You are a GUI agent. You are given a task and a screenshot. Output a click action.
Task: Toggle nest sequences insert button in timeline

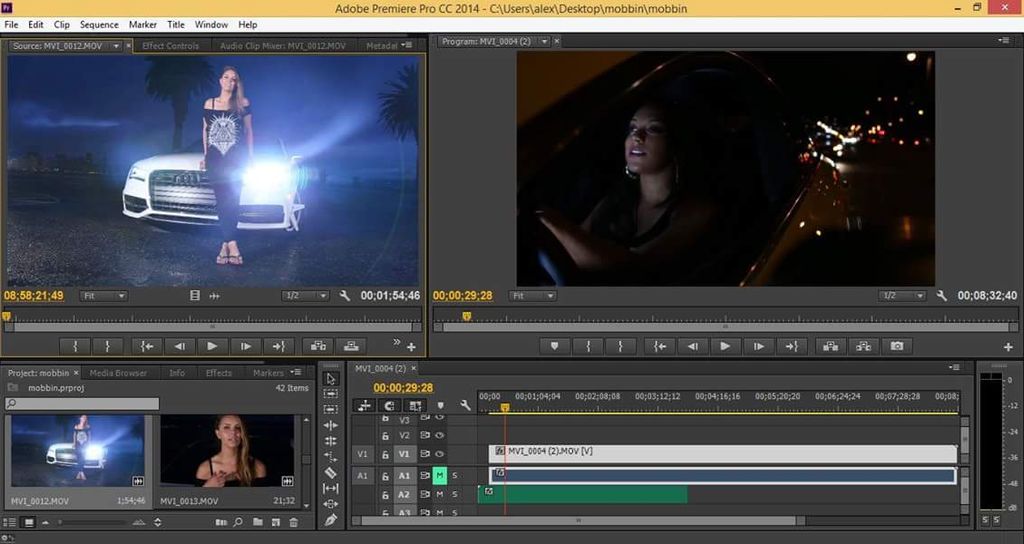coord(364,406)
